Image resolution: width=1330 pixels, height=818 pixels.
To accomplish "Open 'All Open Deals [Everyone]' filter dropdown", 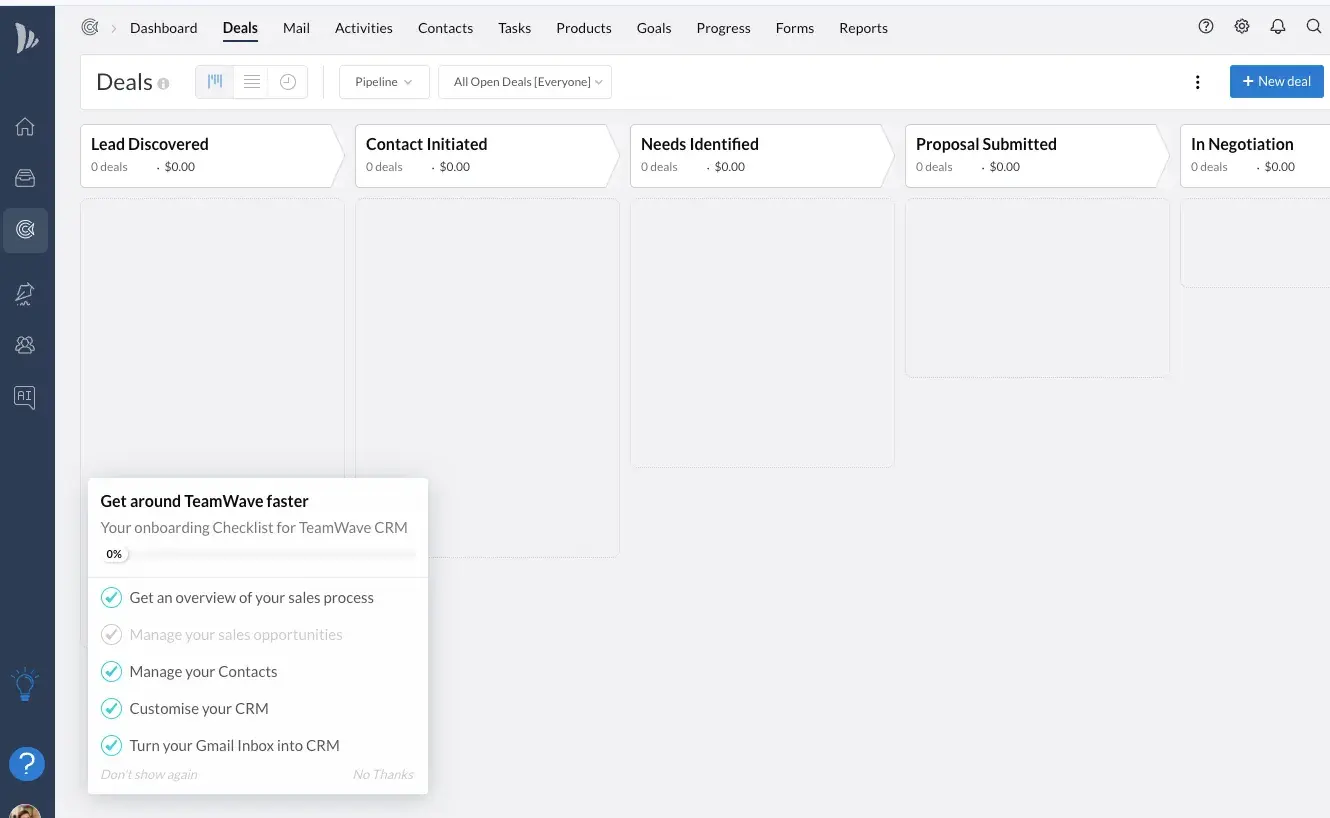I will pos(525,82).
